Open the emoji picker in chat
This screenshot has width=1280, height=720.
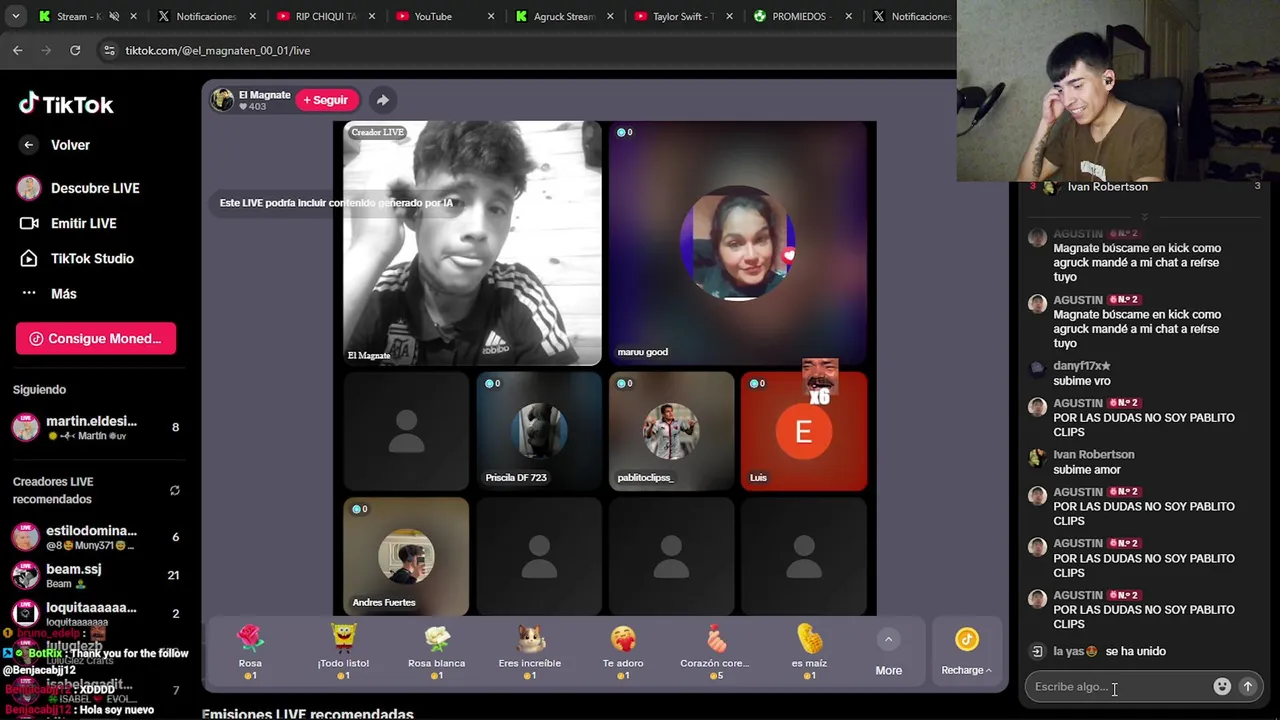click(x=1222, y=686)
